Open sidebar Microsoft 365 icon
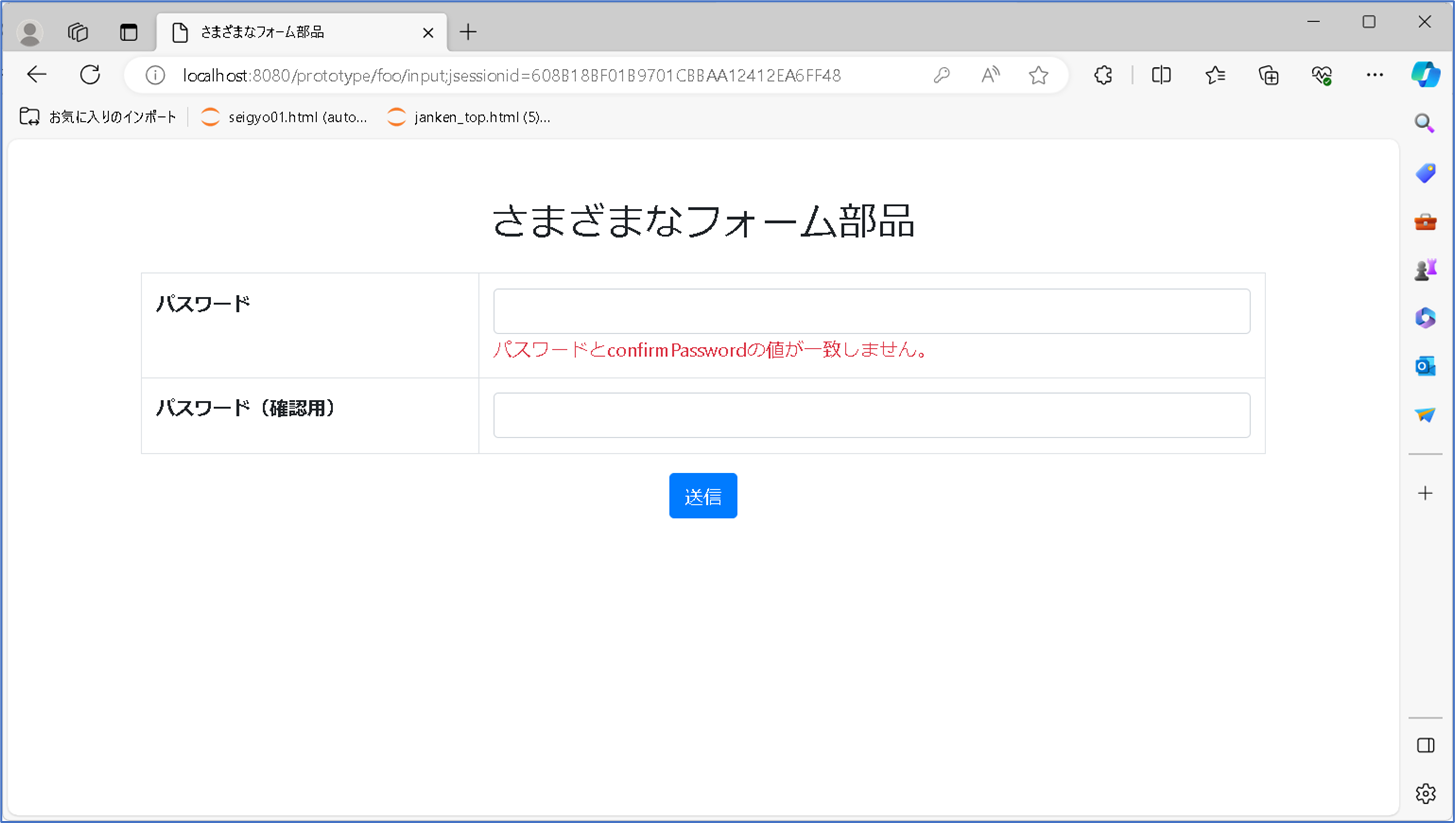Viewport: 1455px width, 823px height. 1425,317
